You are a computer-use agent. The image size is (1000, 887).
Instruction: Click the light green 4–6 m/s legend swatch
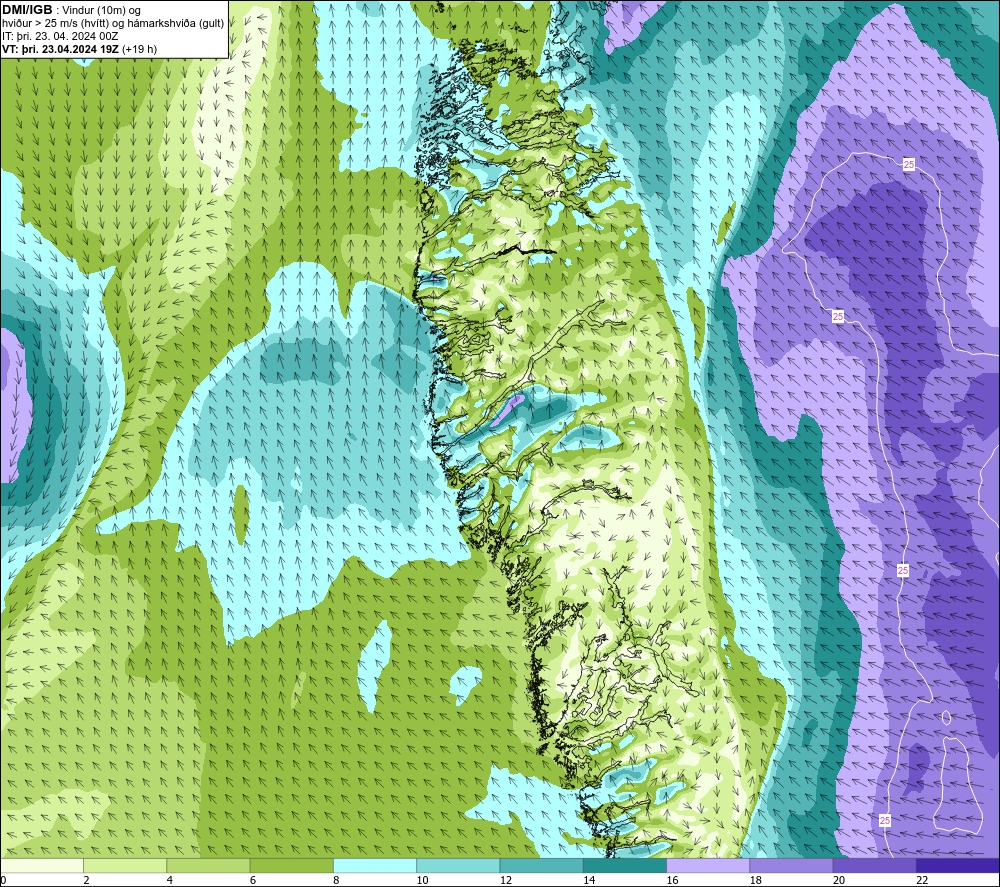point(209,865)
